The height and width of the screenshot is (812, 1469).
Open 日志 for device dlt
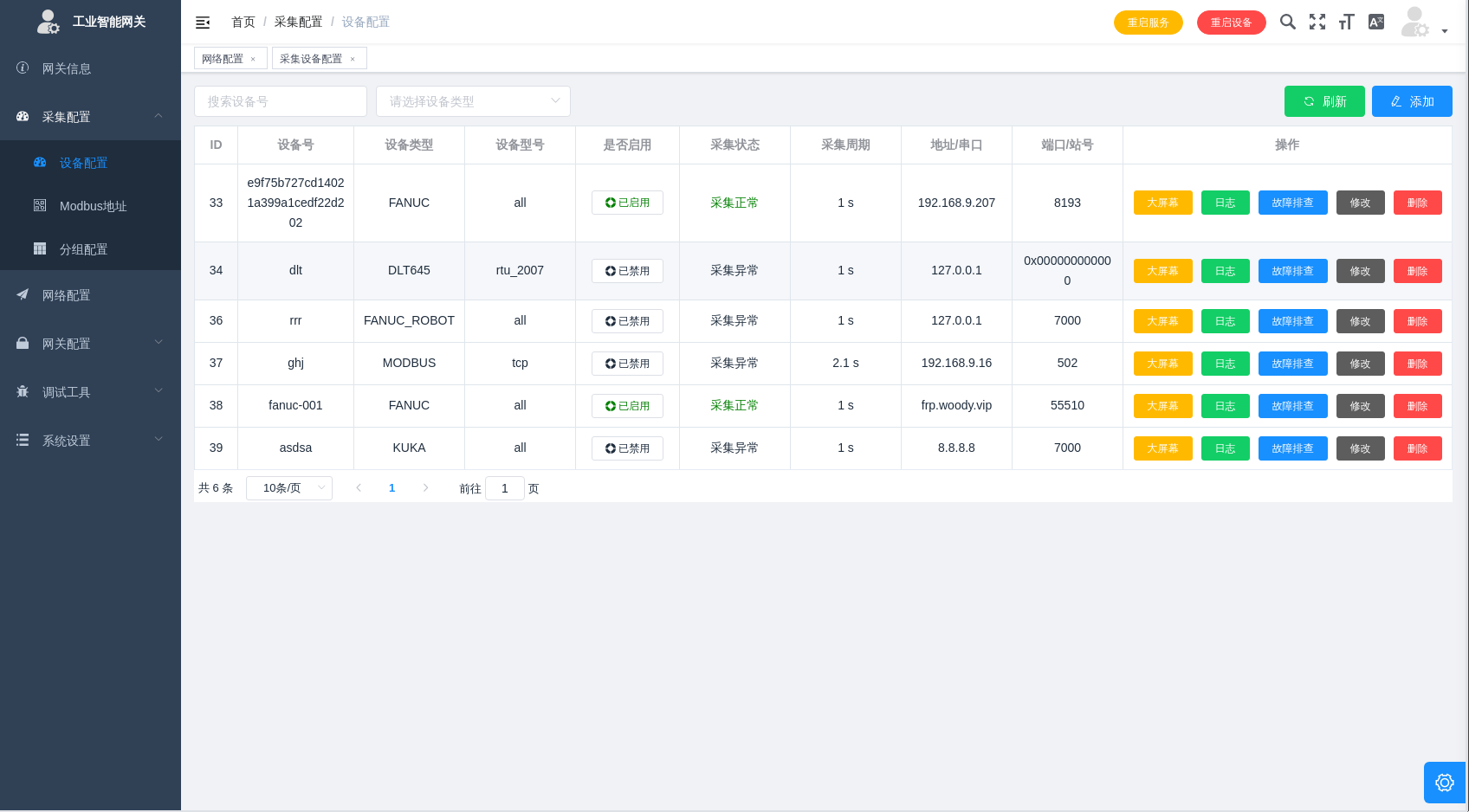click(1226, 271)
